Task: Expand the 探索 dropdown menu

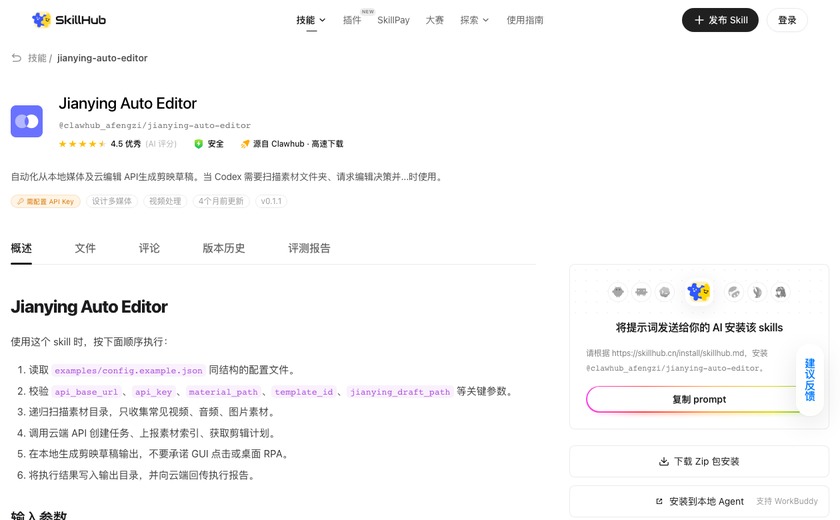Action: (x=474, y=20)
